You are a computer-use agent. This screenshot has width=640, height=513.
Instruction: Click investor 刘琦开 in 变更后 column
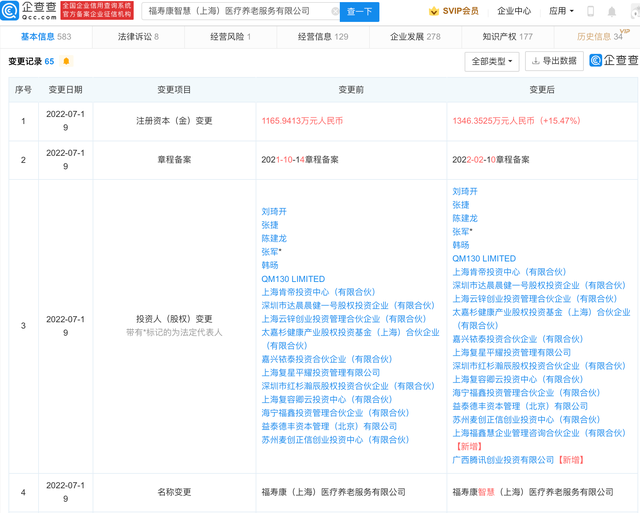[x=466, y=191]
